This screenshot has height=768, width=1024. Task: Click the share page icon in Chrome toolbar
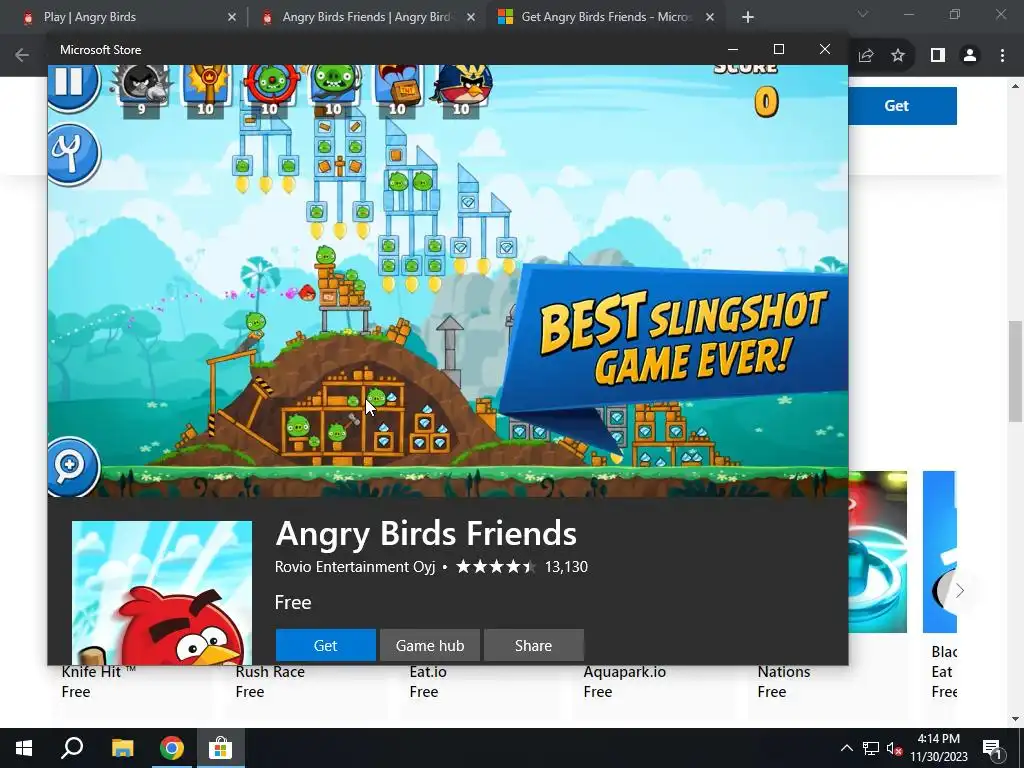[866, 56]
